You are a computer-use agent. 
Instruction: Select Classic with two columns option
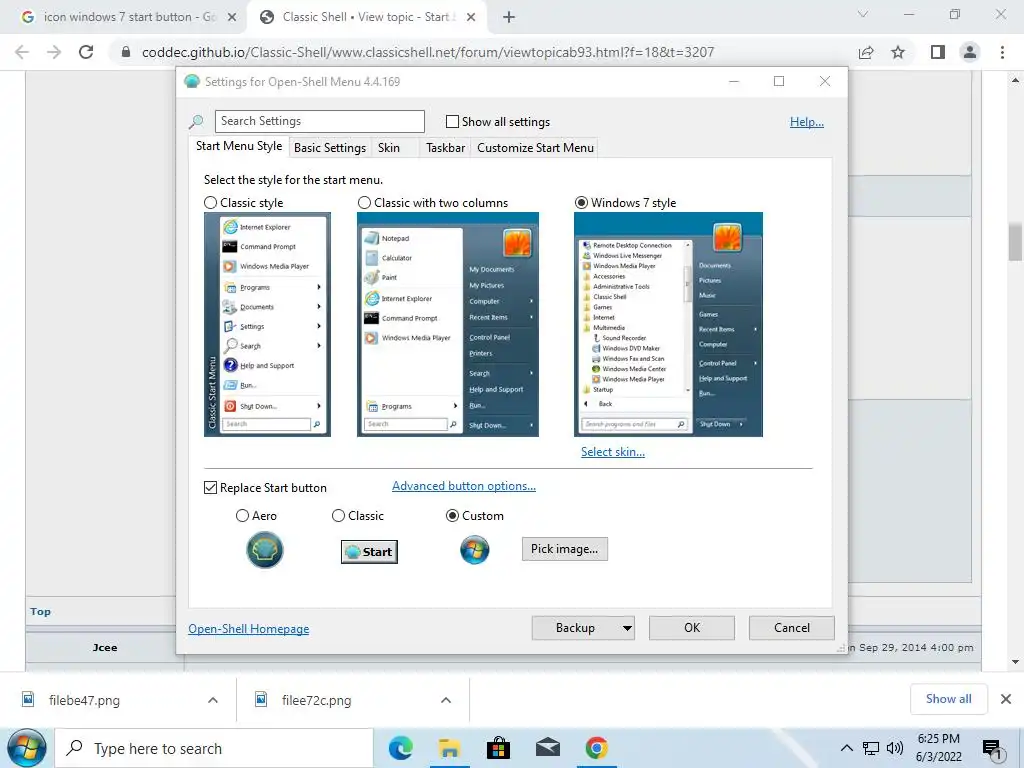(364, 203)
